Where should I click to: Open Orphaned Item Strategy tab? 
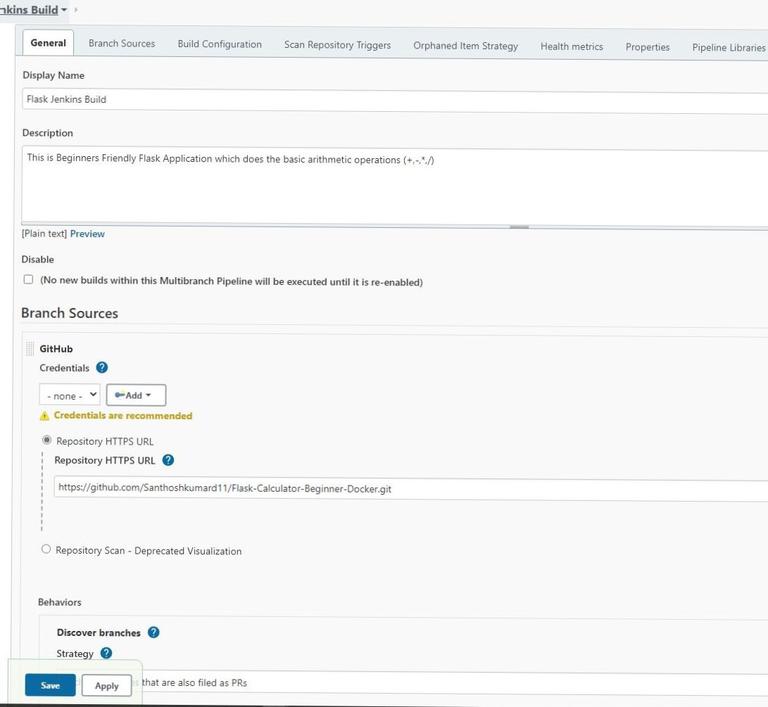[x=465, y=46]
